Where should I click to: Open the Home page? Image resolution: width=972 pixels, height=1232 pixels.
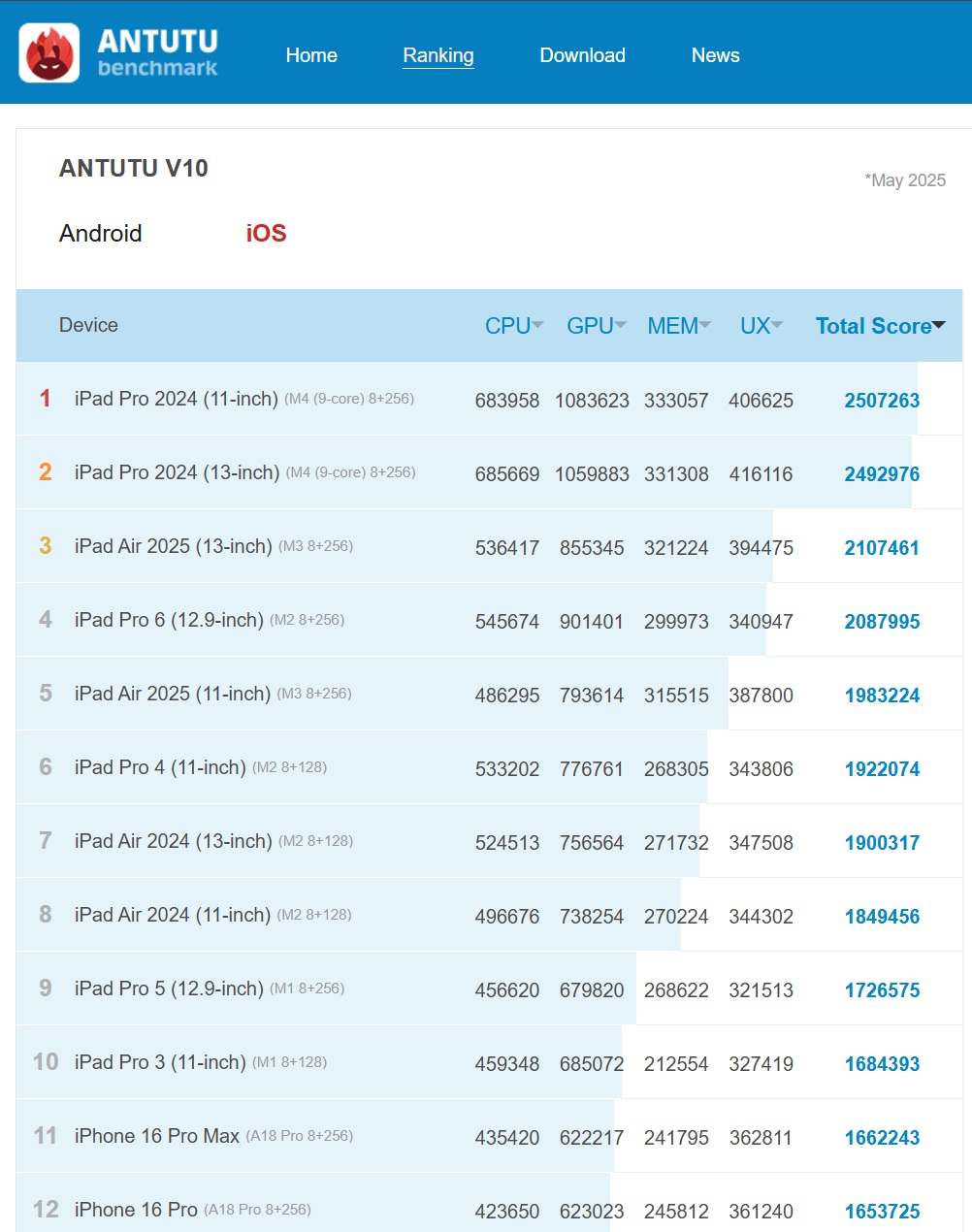[311, 55]
